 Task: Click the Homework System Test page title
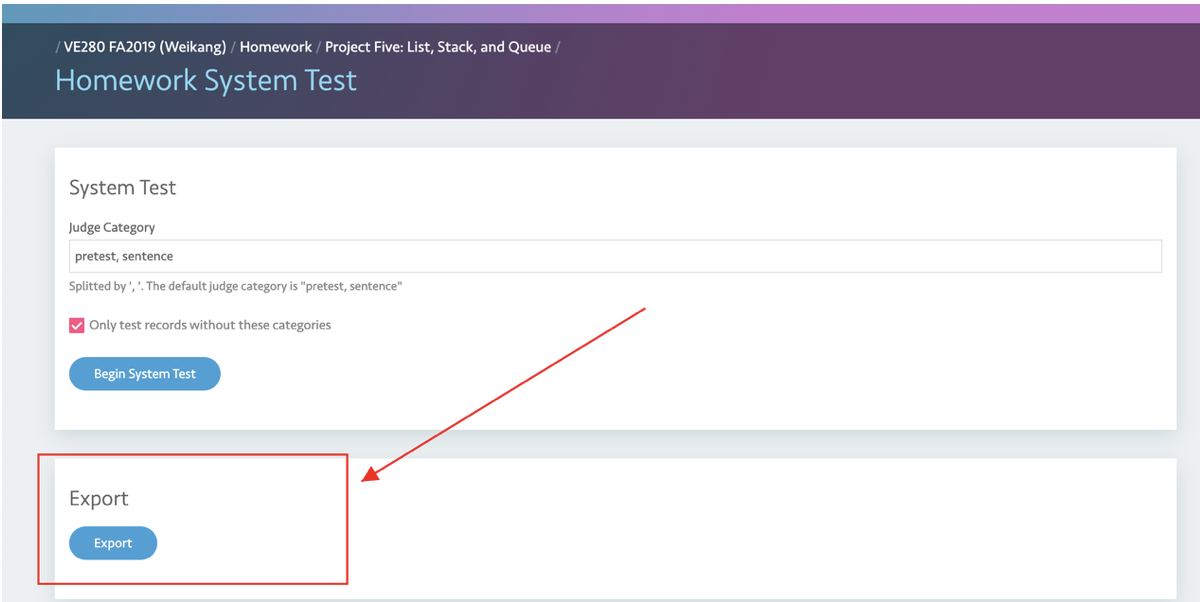tap(206, 80)
